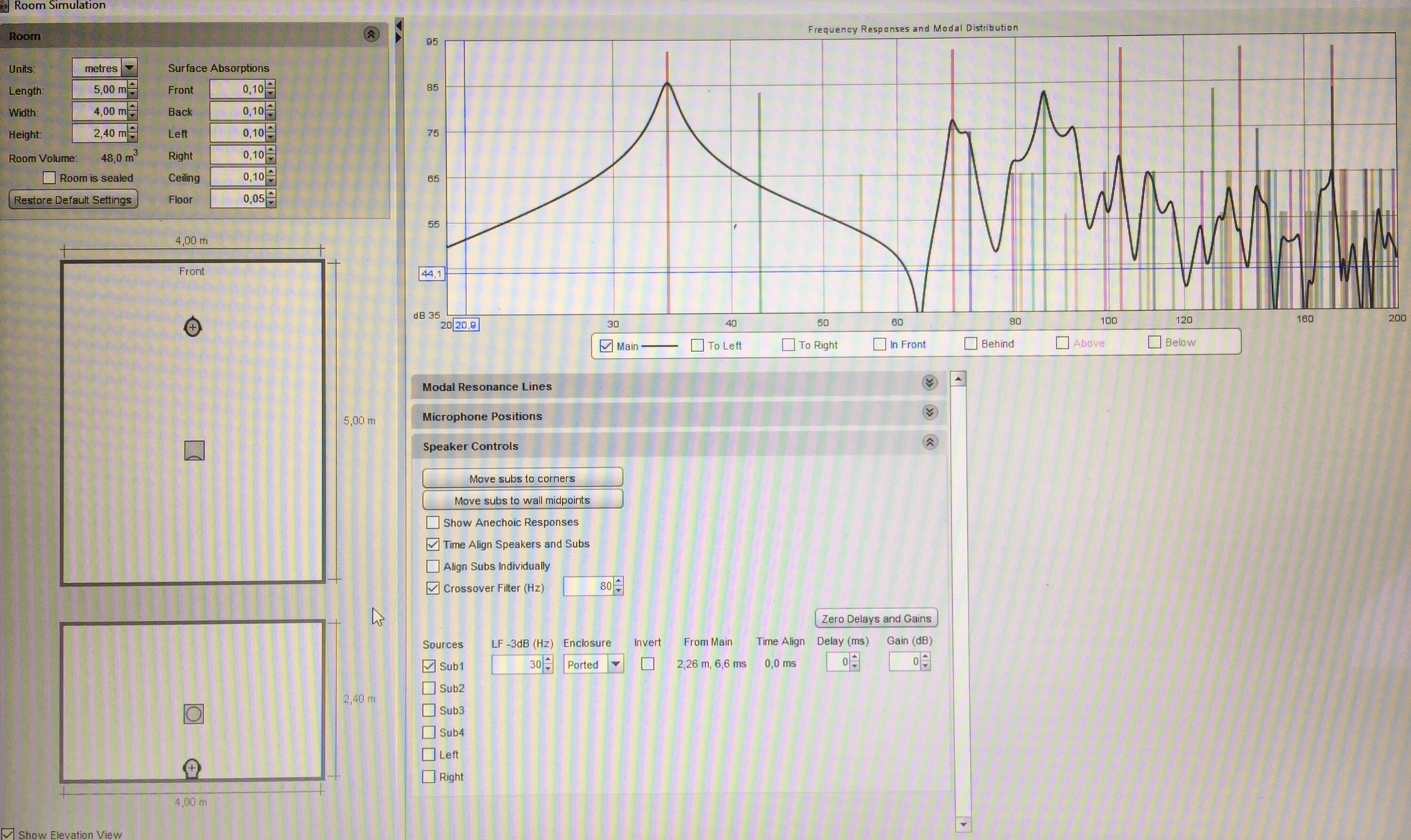The width and height of the screenshot is (1411, 840).
Task: Click the Left surface absorption field
Action: coord(238,133)
